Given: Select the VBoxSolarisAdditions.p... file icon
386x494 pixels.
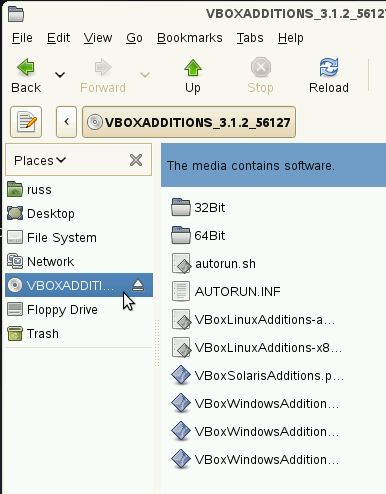Looking at the screenshot, I should [x=181, y=375].
